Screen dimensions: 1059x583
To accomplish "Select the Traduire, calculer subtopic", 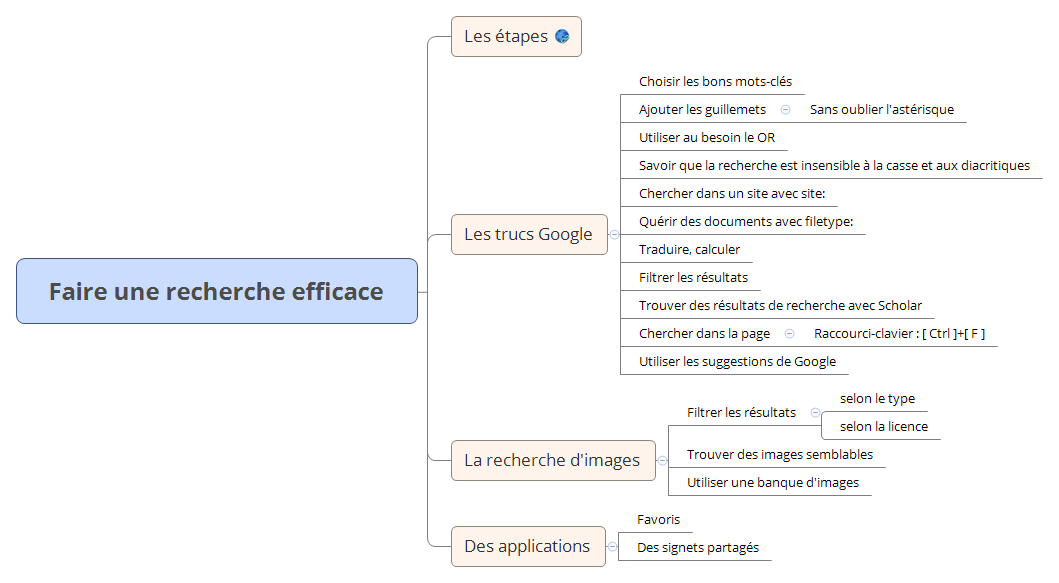I will 689,250.
